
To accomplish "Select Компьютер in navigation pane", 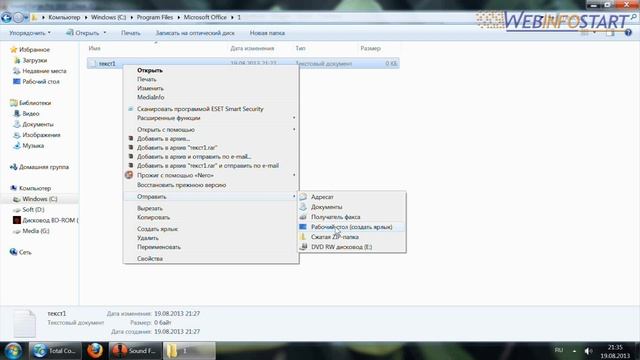I will pyautogui.click(x=31, y=188).
